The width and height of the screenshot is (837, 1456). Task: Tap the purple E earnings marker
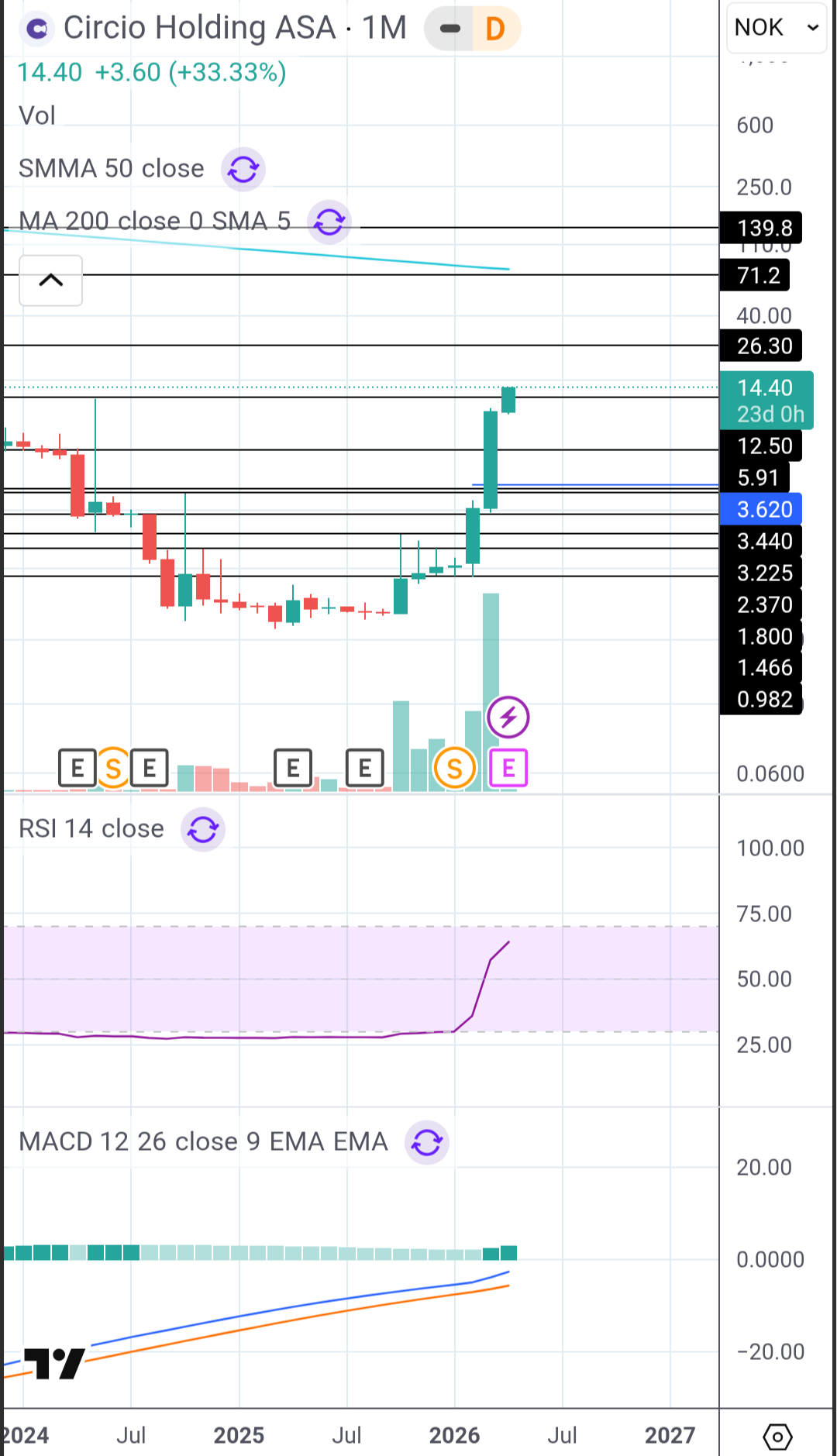click(508, 769)
